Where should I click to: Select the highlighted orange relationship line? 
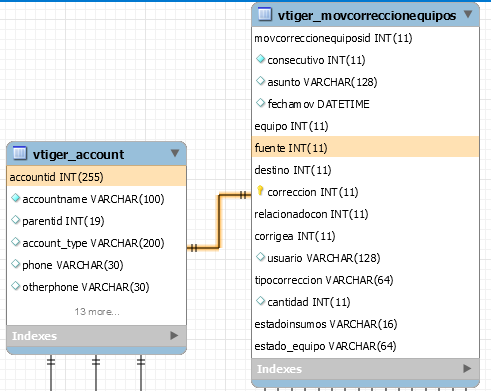click(219, 221)
